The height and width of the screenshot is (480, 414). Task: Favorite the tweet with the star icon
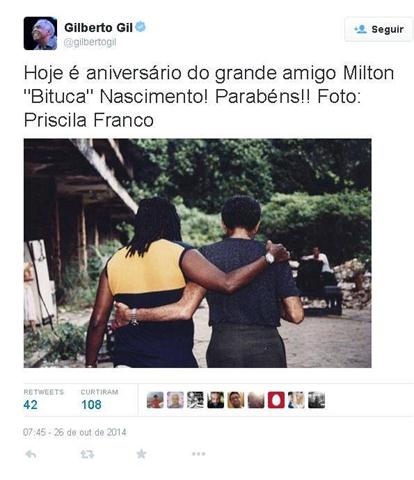tap(141, 454)
